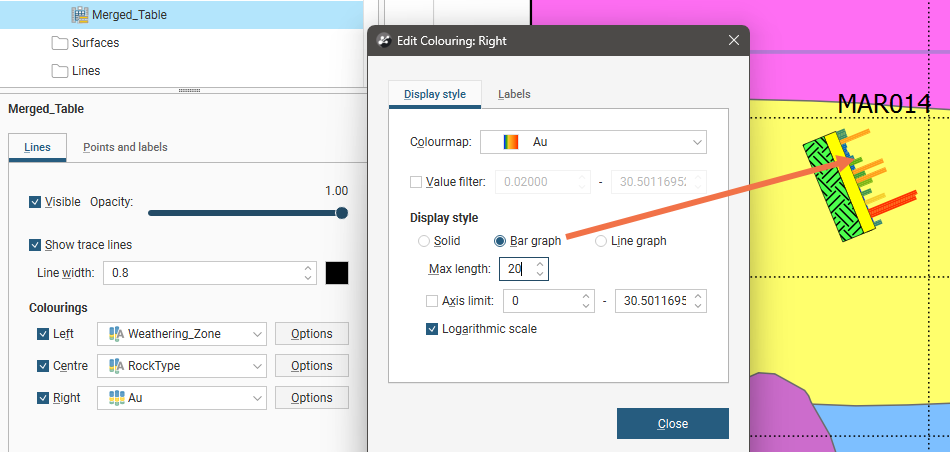Open the Points and labels tab

coord(125,147)
